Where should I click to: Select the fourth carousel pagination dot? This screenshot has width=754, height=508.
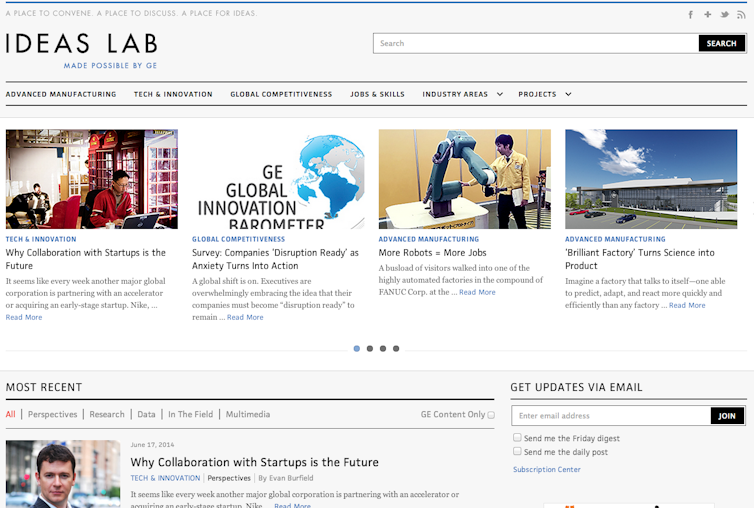tap(396, 349)
